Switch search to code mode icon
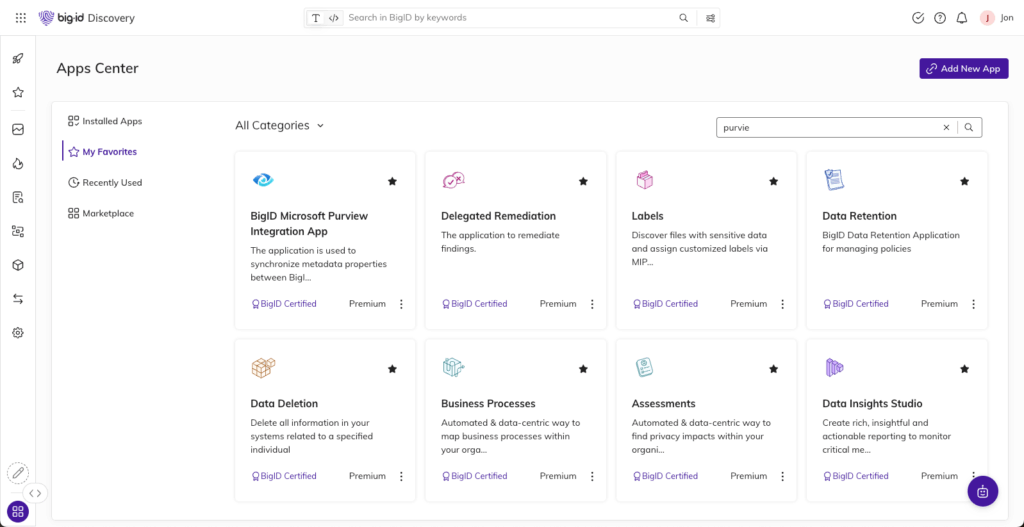The image size is (1024, 527). [x=333, y=18]
